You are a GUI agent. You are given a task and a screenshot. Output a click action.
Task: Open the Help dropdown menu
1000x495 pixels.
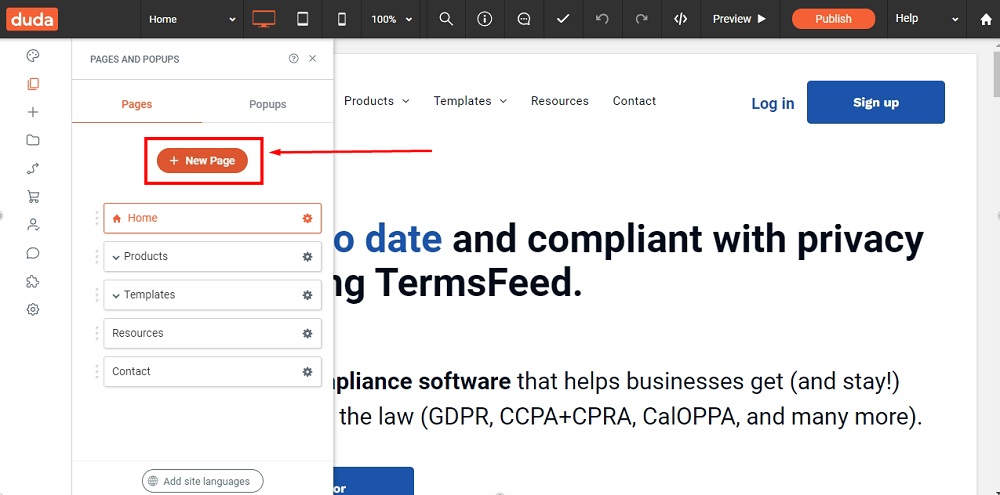[x=927, y=19]
